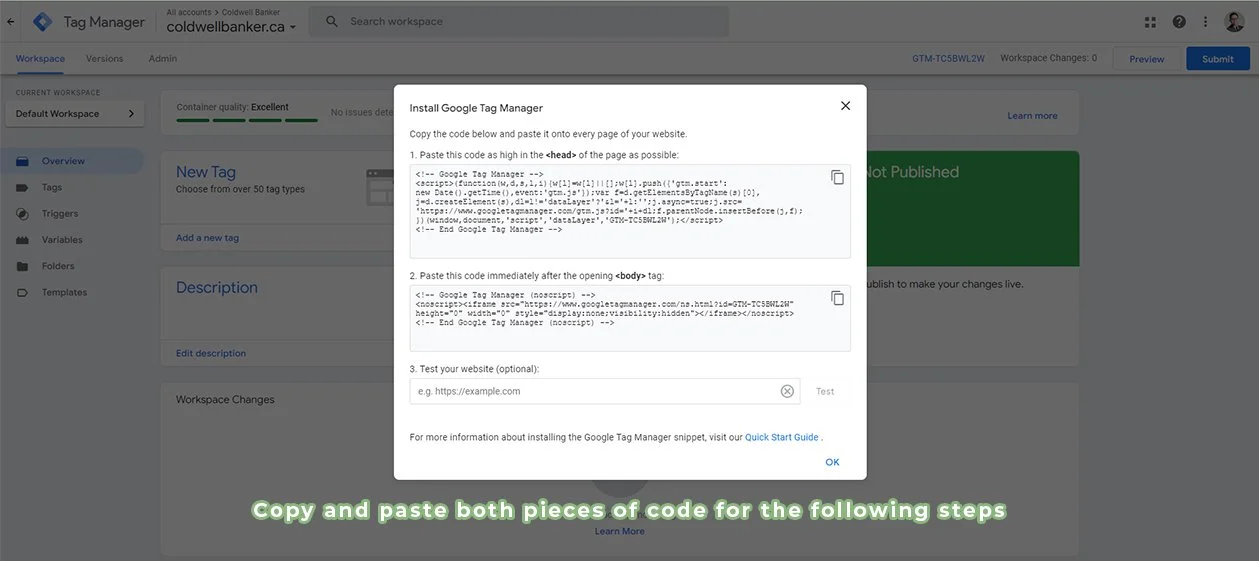Switch to the Admin tab
This screenshot has height=561, width=1259.
click(x=163, y=58)
